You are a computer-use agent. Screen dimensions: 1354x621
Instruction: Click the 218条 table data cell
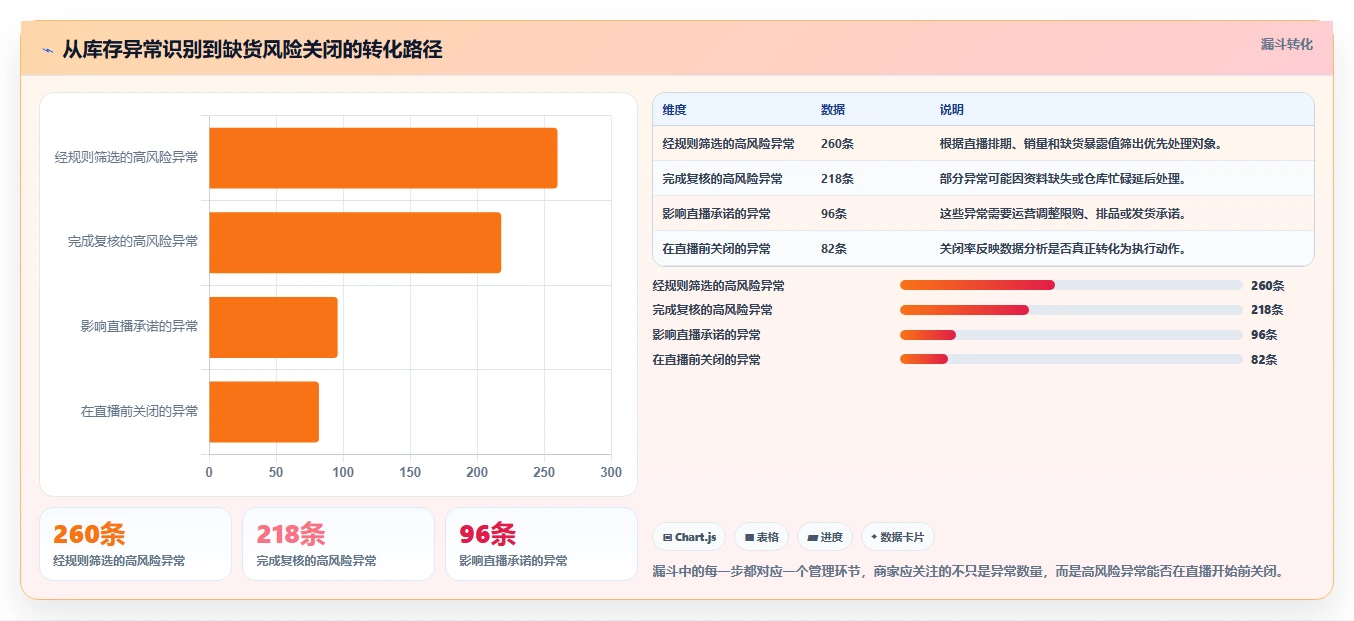tap(837, 179)
